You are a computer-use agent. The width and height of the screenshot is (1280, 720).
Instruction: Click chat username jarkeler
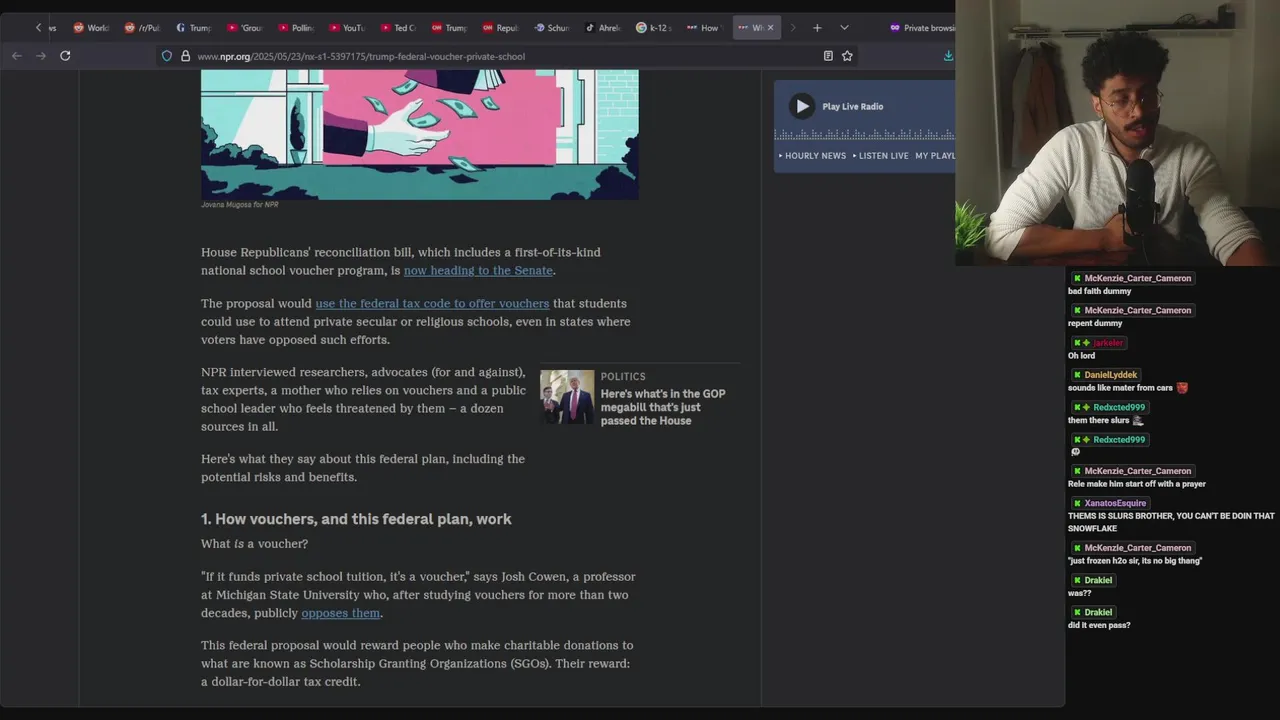1109,343
